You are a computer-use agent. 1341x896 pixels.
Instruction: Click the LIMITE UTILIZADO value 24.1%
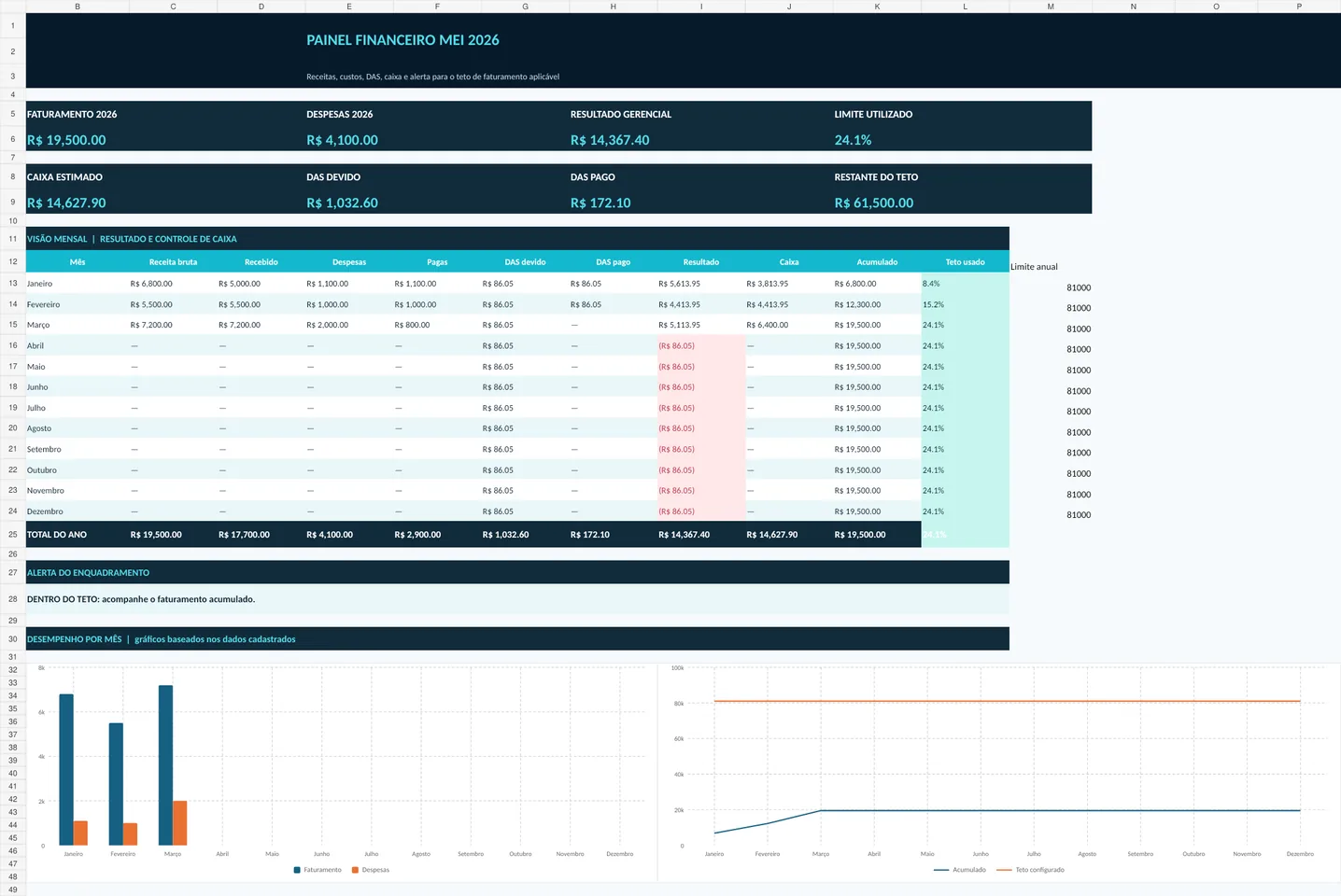[853, 140]
